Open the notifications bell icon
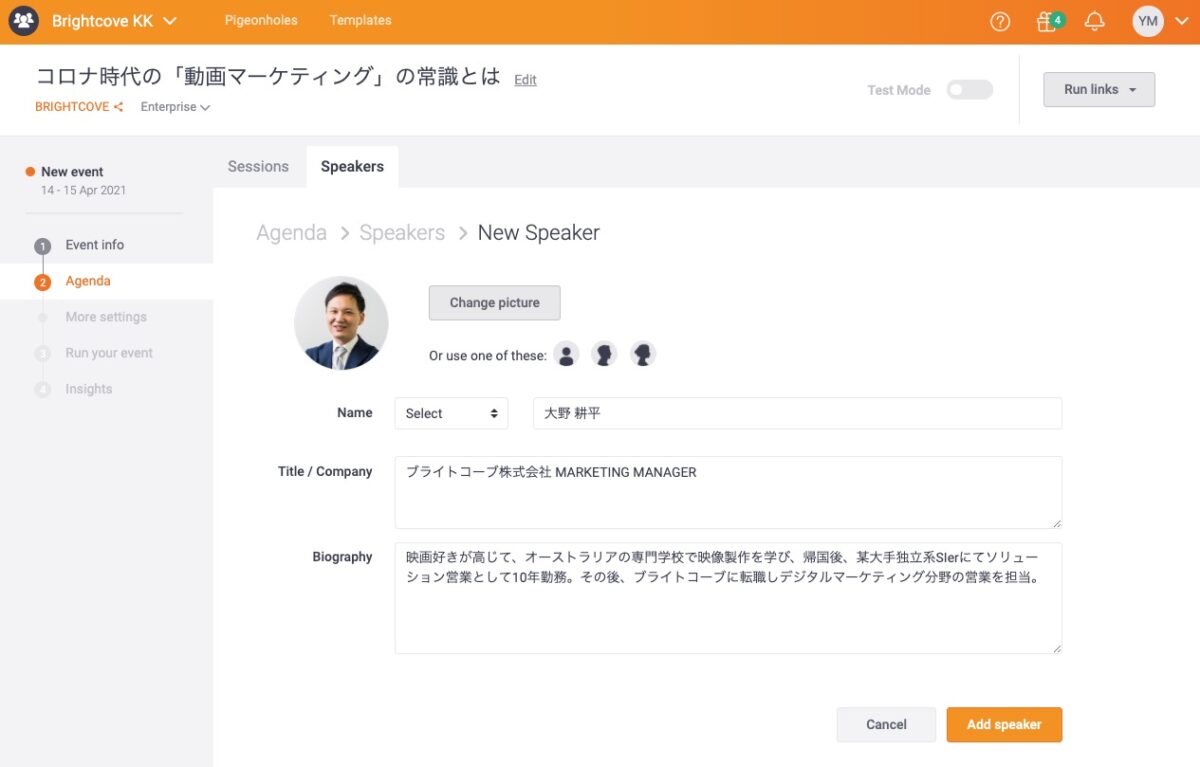The image size is (1200, 767). click(x=1095, y=21)
